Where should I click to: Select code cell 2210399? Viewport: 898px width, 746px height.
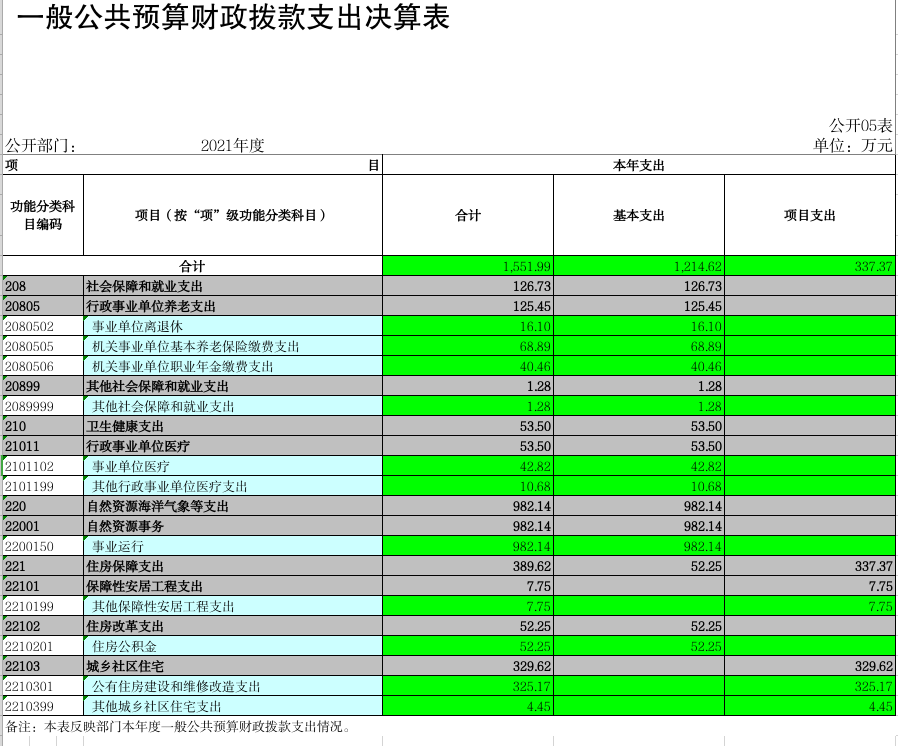(x=43, y=706)
